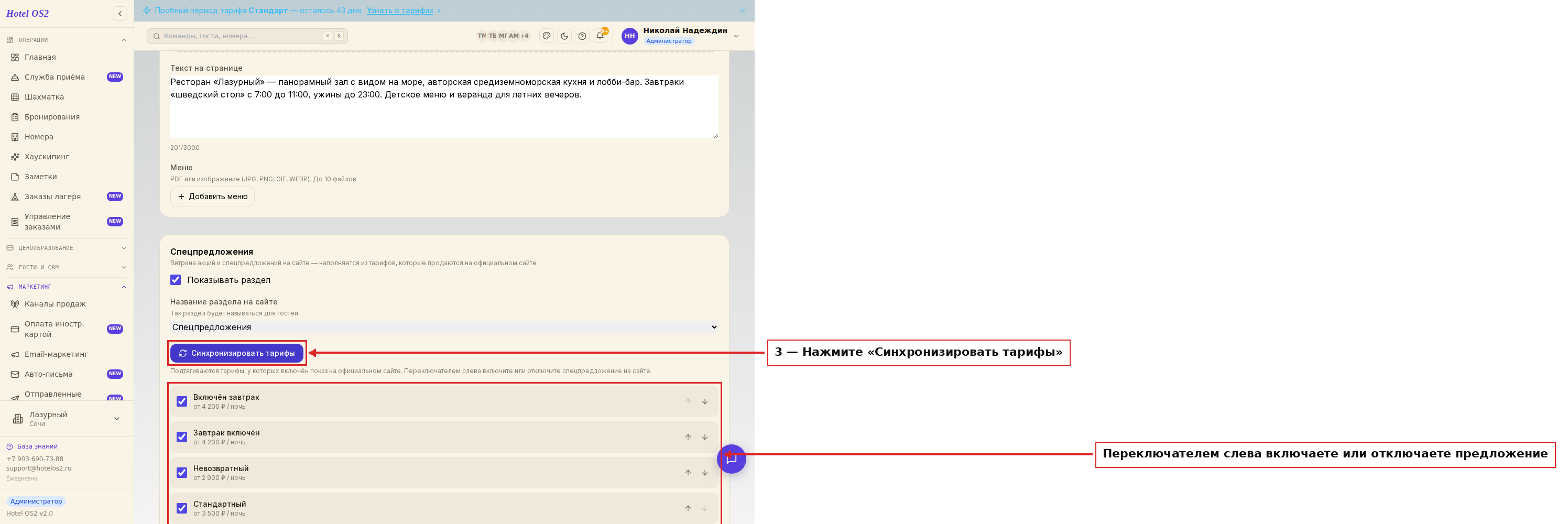Move the Включён завтрак offer down
The image size is (1568, 524).
[x=705, y=402]
